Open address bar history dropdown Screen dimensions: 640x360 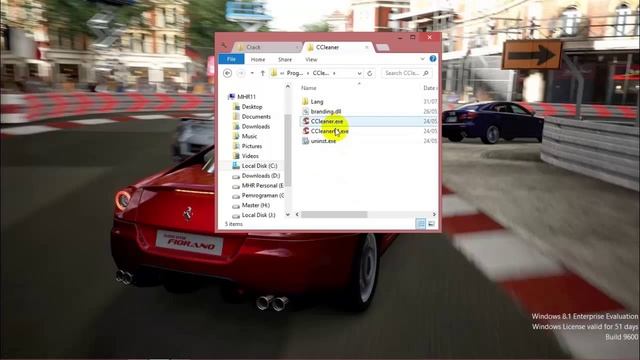click(359, 73)
